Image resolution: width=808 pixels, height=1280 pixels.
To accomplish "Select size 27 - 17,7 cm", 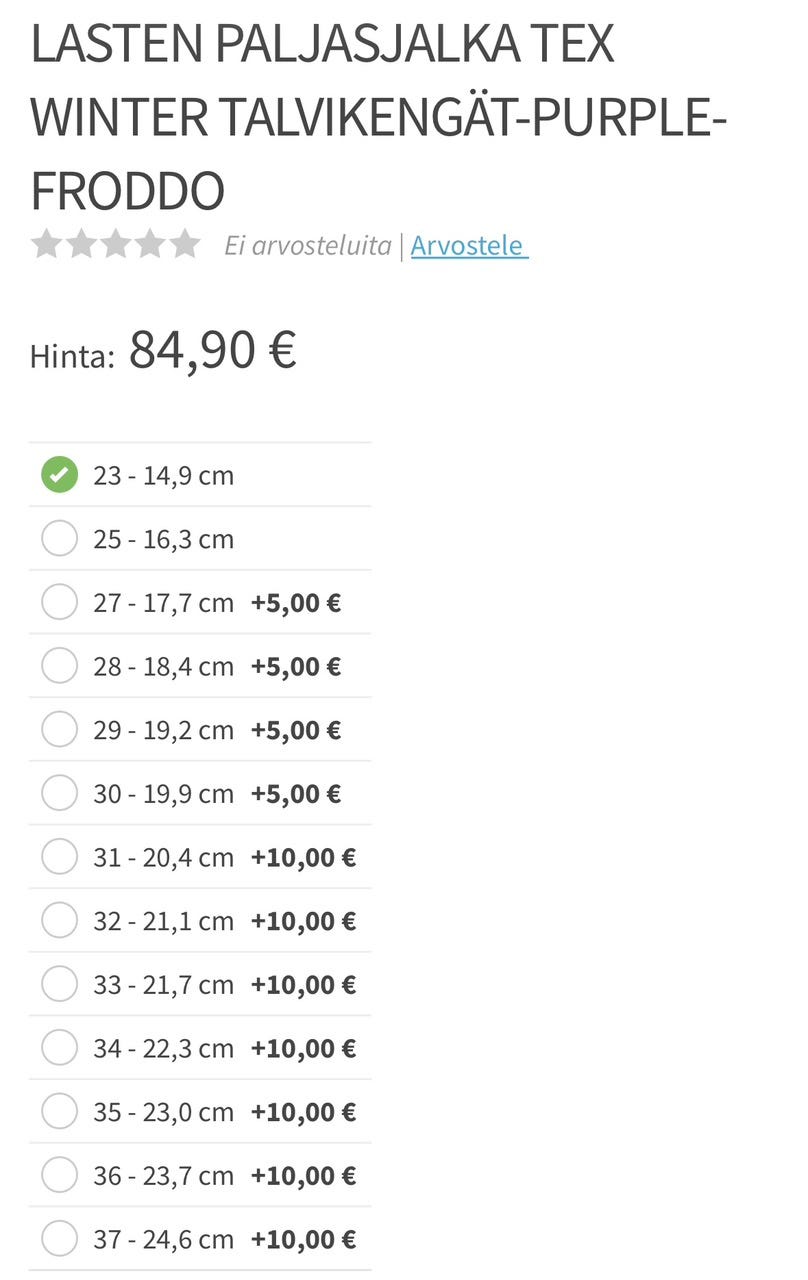I will coord(60,603).
